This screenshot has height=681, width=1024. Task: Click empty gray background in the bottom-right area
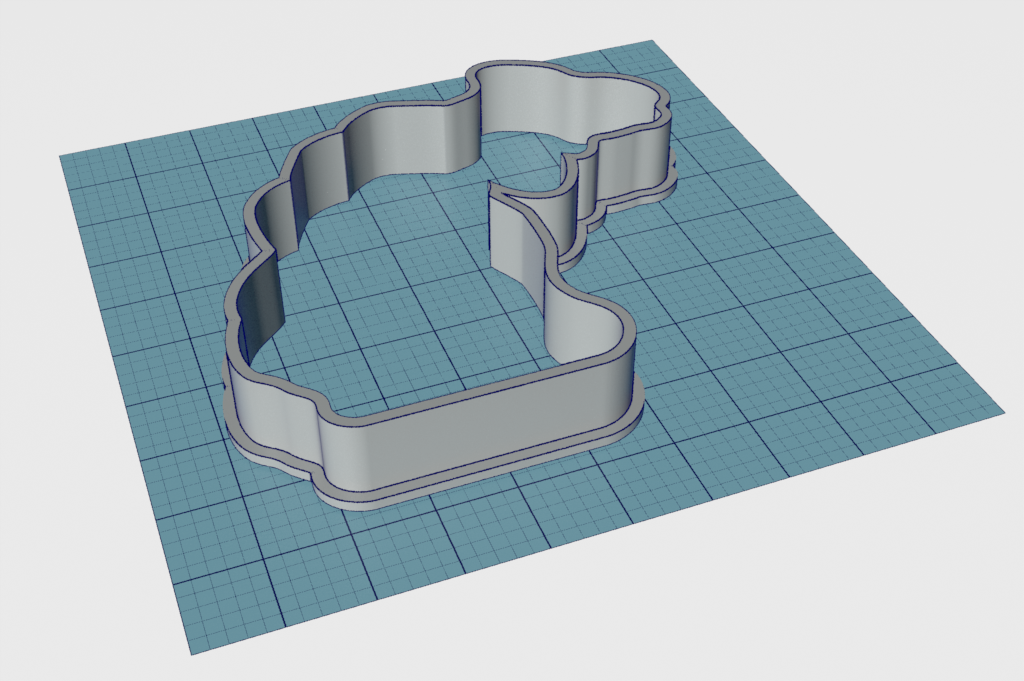(x=900, y=600)
